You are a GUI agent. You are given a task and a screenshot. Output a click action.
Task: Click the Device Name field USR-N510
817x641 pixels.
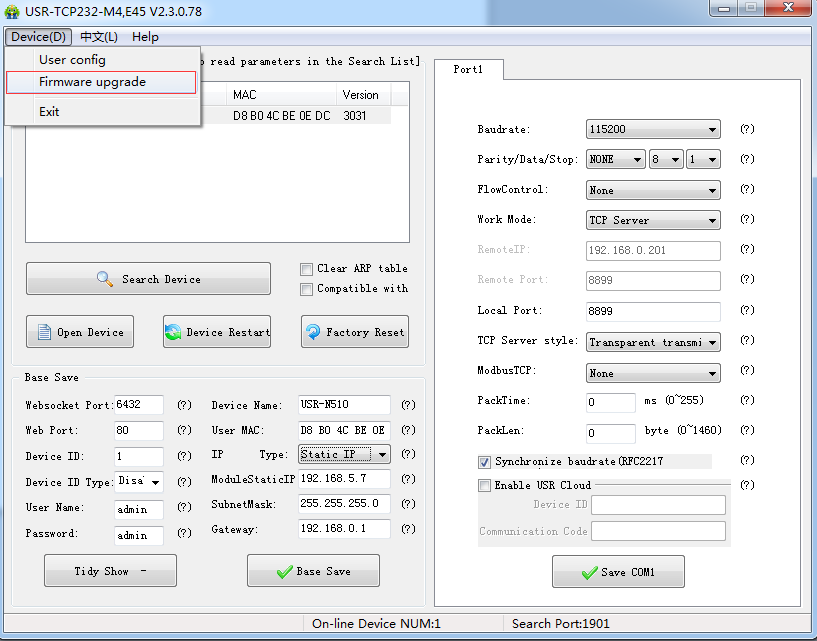(x=344, y=404)
